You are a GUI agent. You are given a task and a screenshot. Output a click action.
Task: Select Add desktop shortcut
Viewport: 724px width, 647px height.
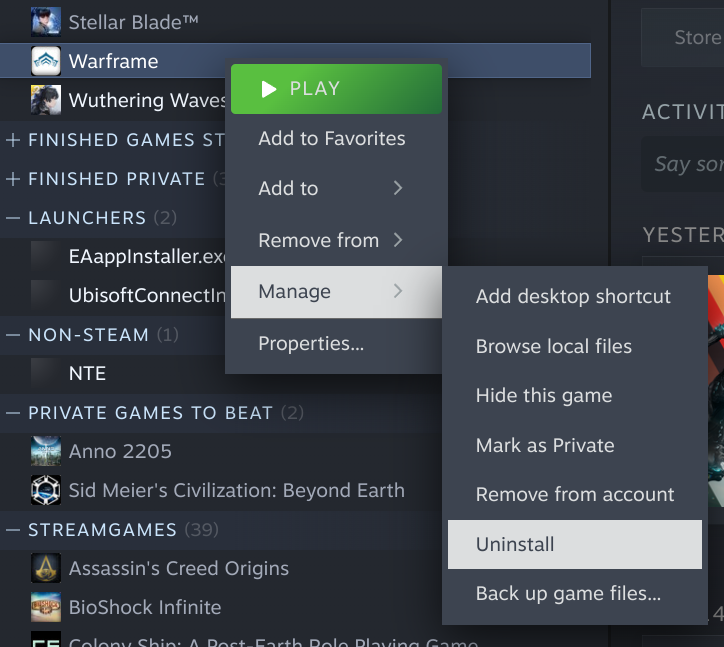coord(575,296)
